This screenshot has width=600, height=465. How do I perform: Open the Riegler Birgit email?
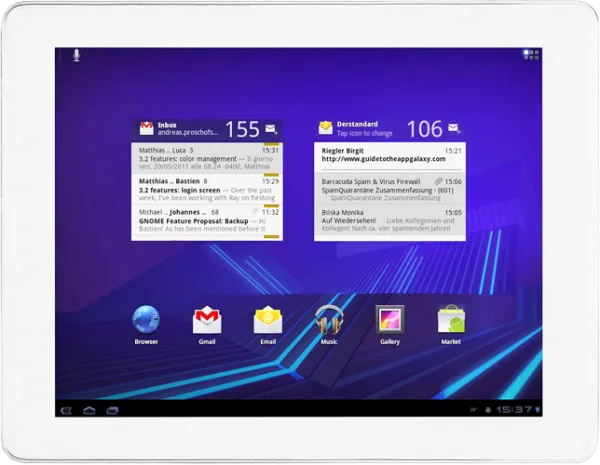pos(390,156)
